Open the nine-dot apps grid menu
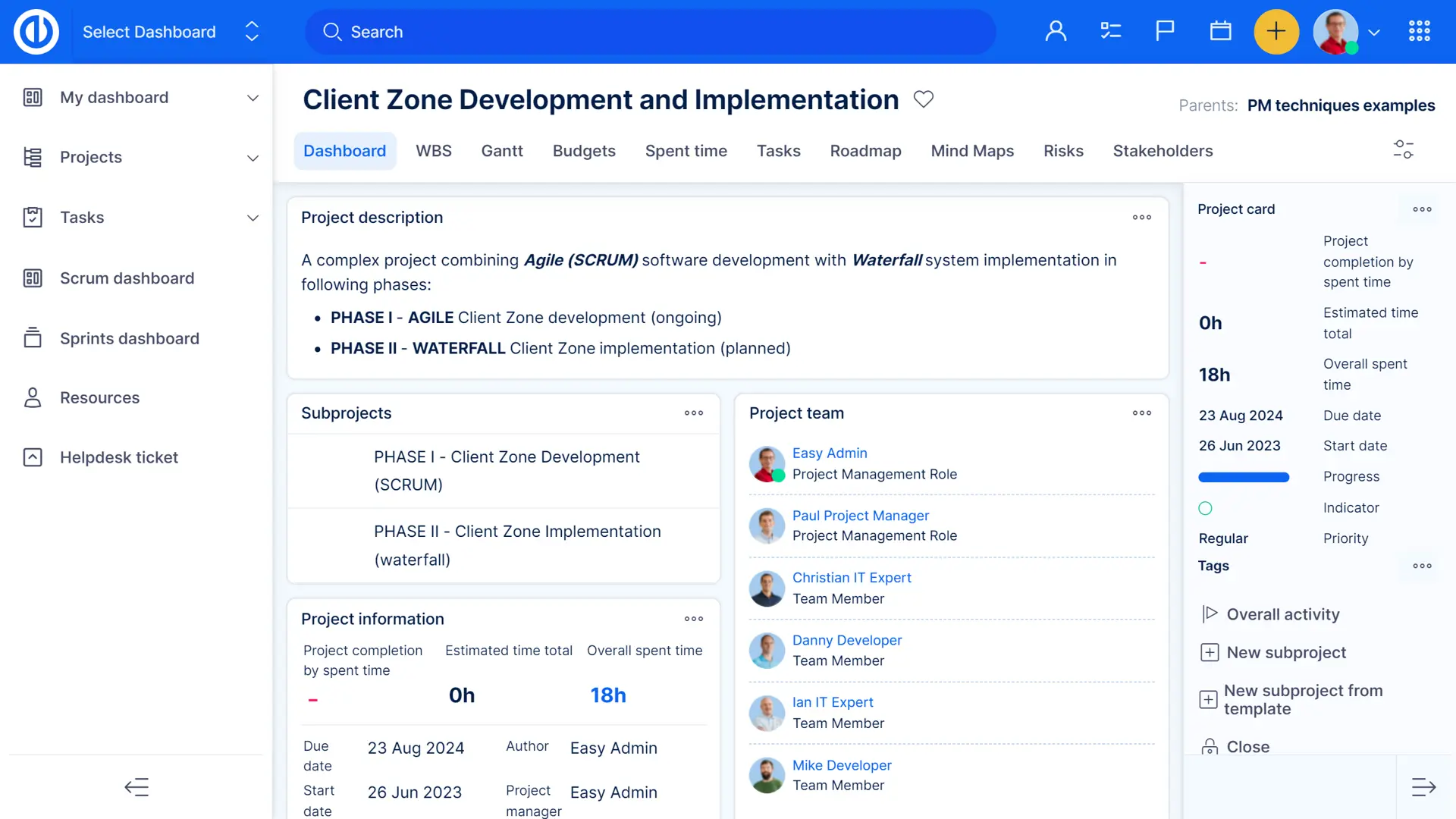This screenshot has height=819, width=1456. click(1419, 31)
